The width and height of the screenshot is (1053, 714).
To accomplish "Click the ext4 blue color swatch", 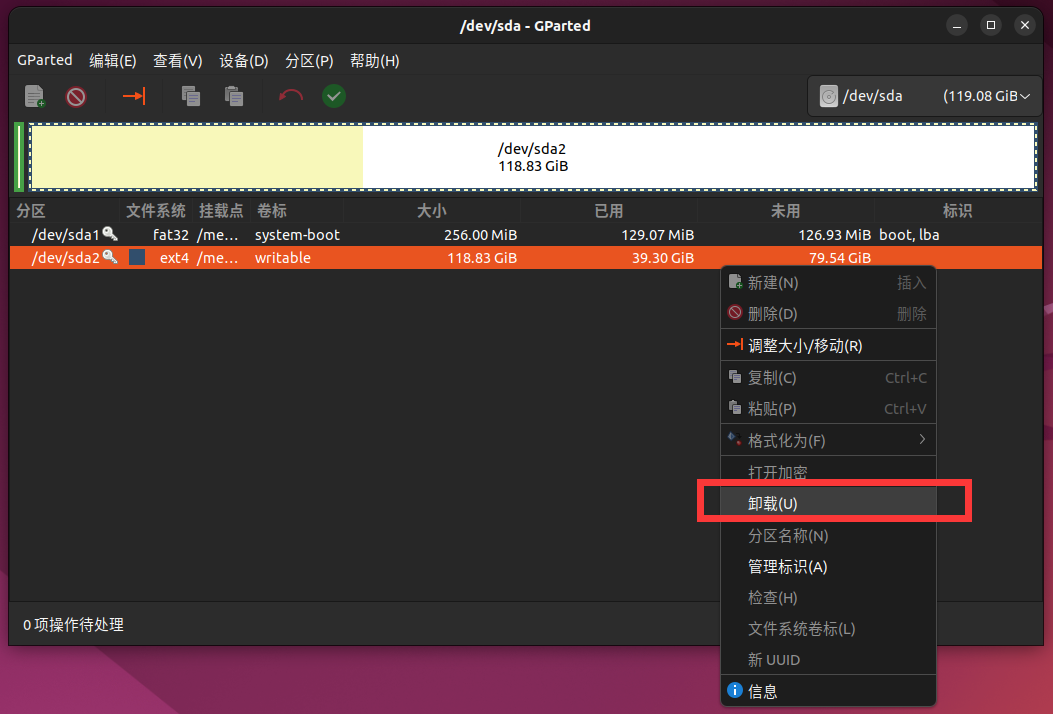I will 137,258.
